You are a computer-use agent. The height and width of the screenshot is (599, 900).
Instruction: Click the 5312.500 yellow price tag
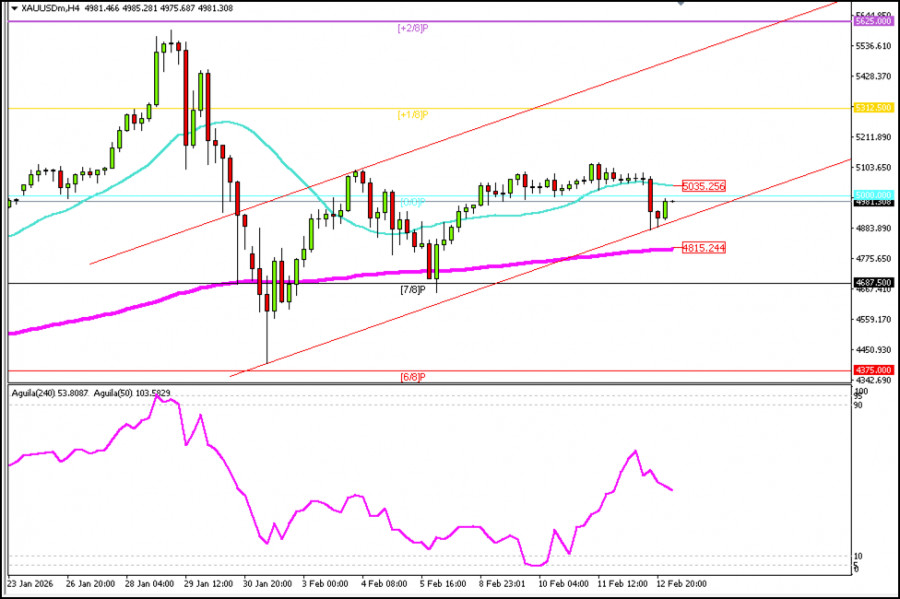[x=873, y=108]
